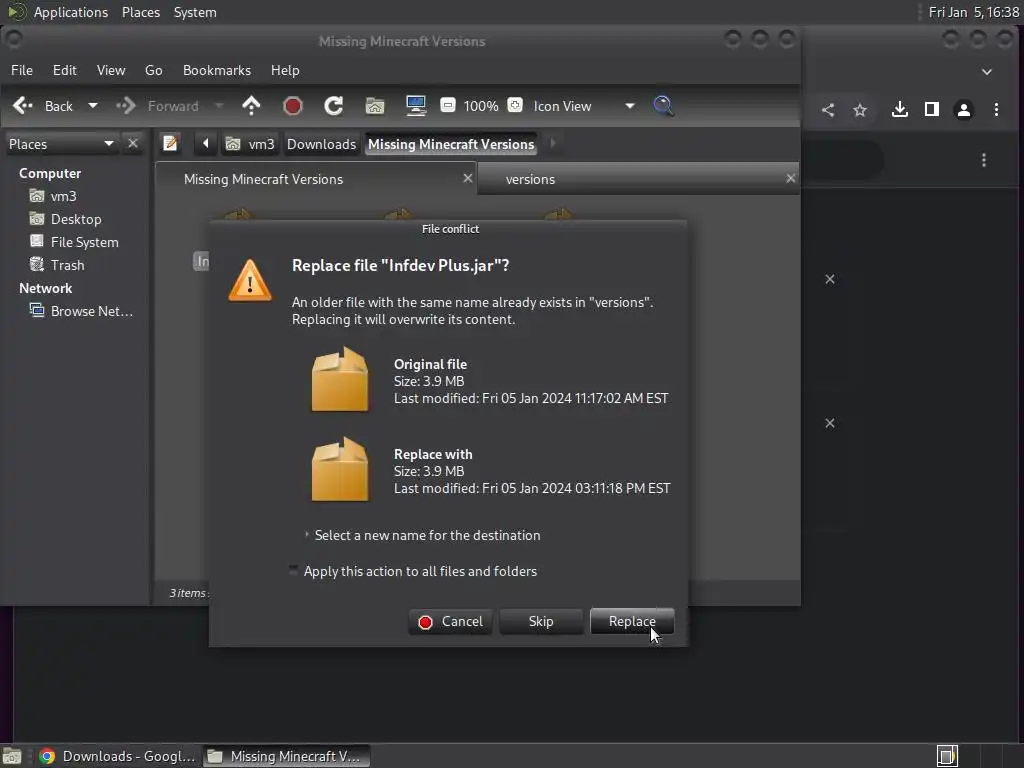The height and width of the screenshot is (768, 1024).
Task: Click the path bar left scroll arrow
Action: coord(205,143)
